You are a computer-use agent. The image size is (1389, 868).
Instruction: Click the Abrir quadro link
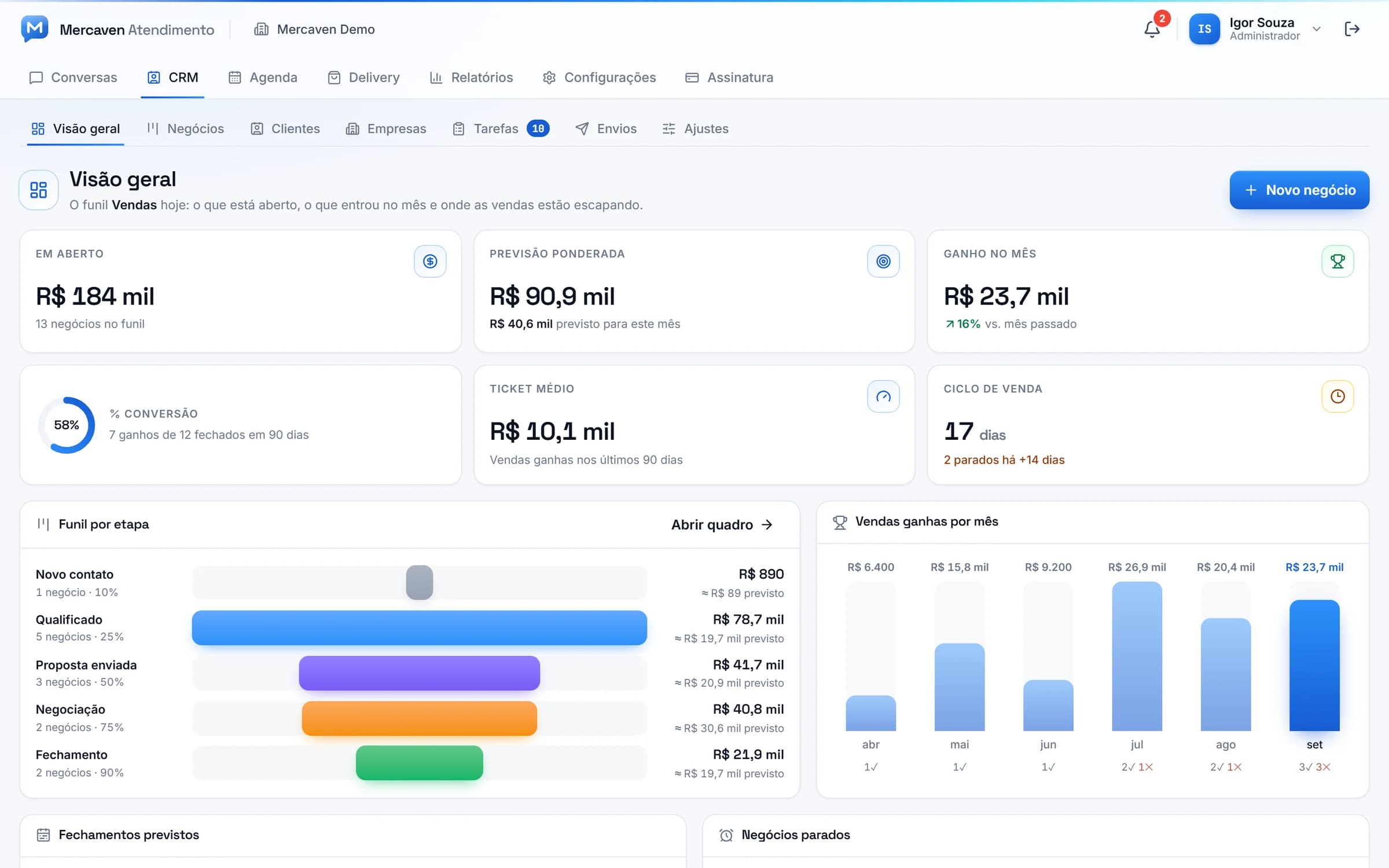(722, 525)
